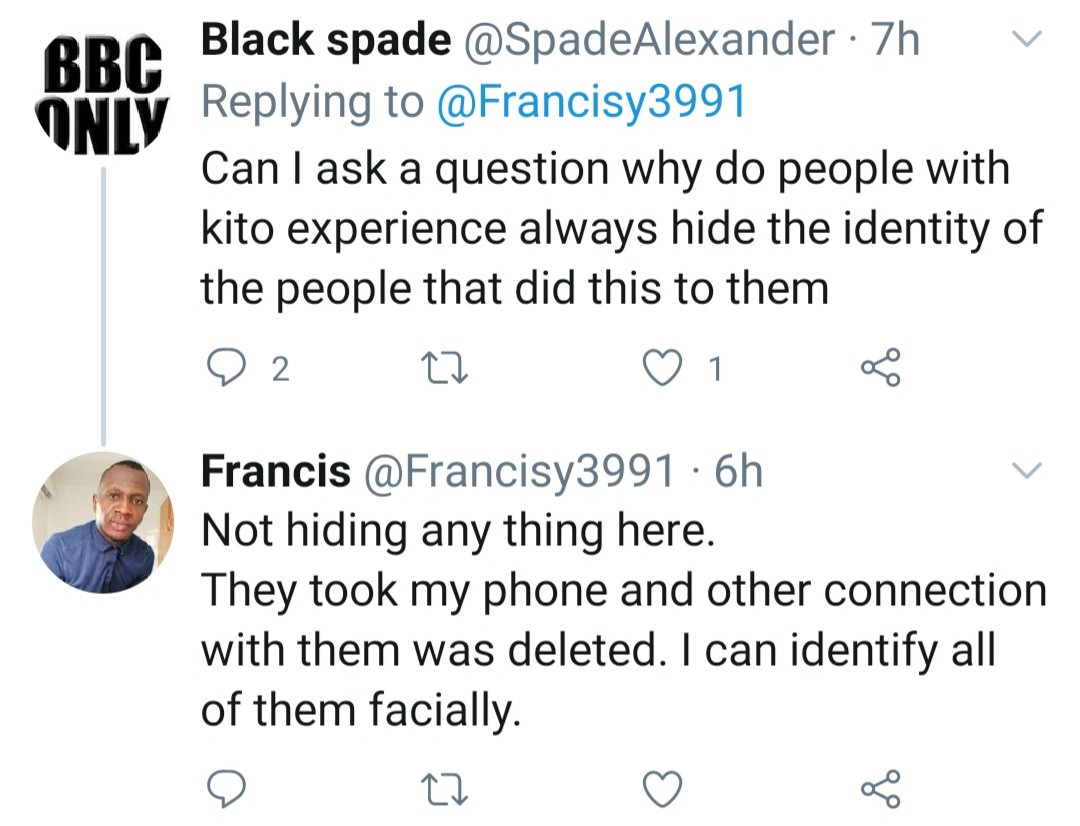Open the @Francisy3991 mention link
Screen dimensions: 1080x826
[x=592, y=103]
